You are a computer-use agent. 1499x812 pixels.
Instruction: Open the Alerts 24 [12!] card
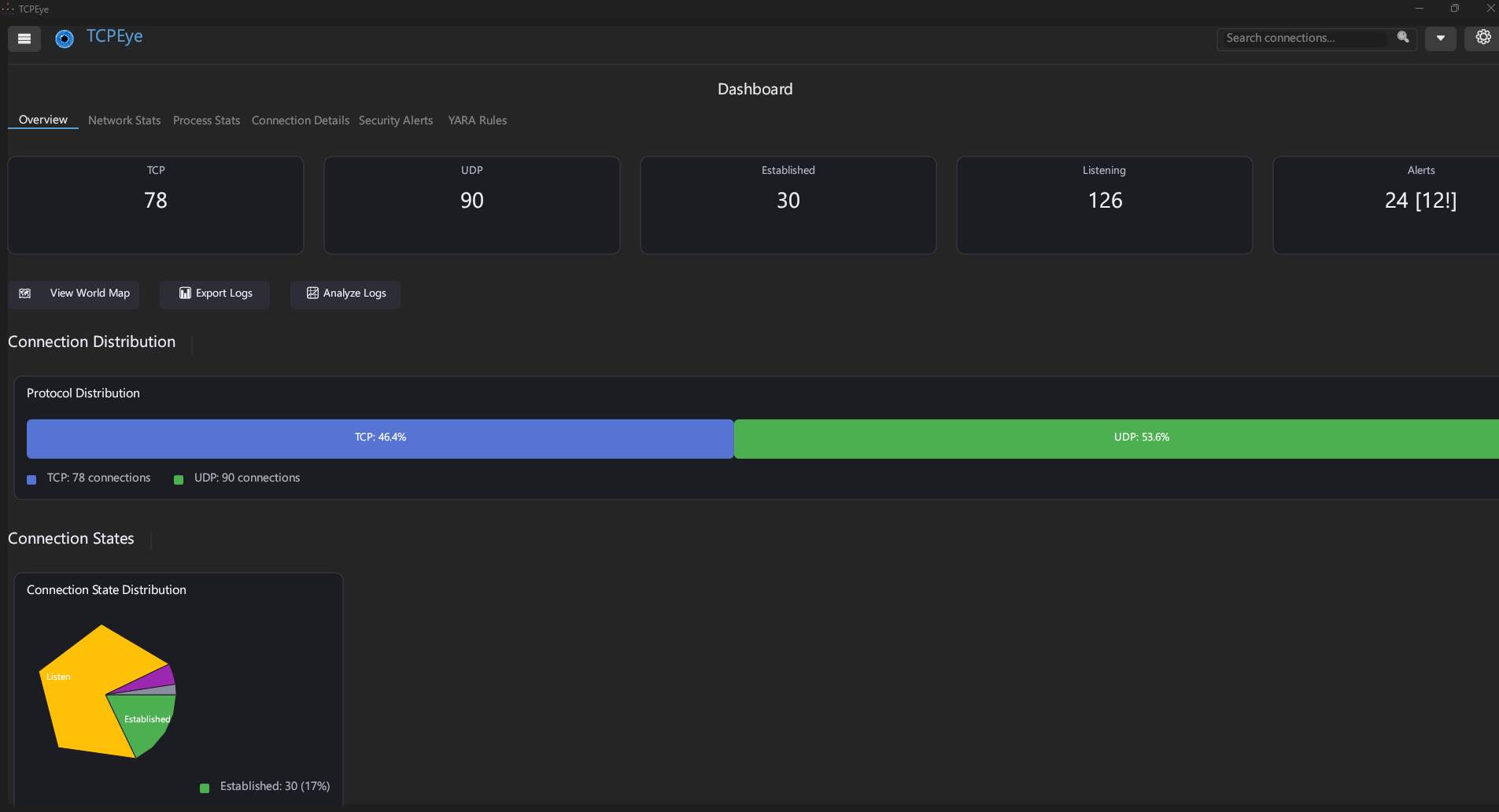1386,205
